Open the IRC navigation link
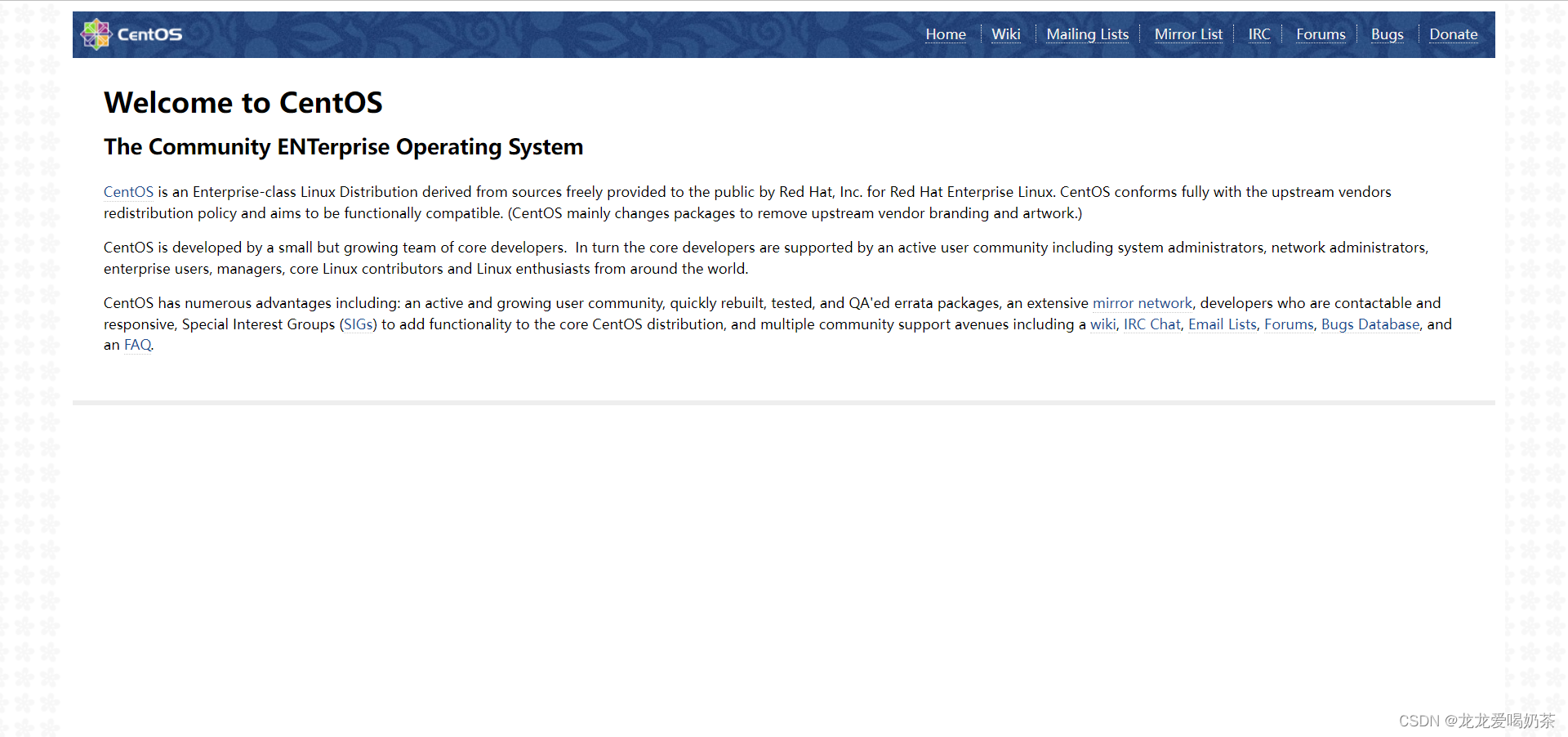 [x=1259, y=34]
